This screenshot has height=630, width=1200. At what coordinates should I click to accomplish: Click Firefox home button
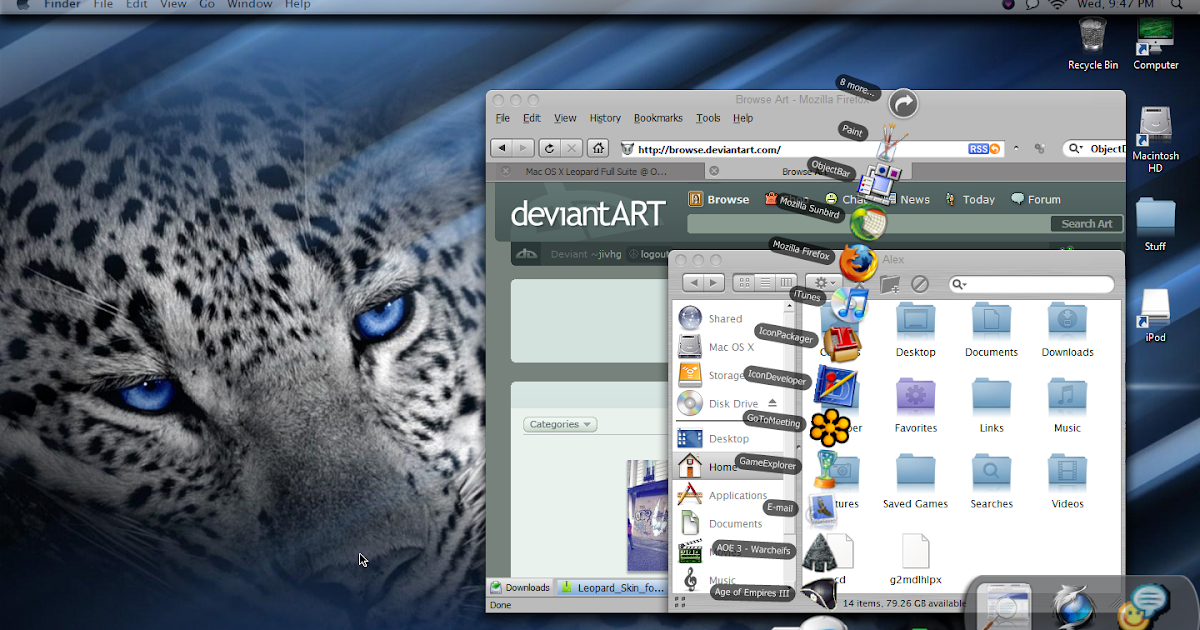(597, 148)
